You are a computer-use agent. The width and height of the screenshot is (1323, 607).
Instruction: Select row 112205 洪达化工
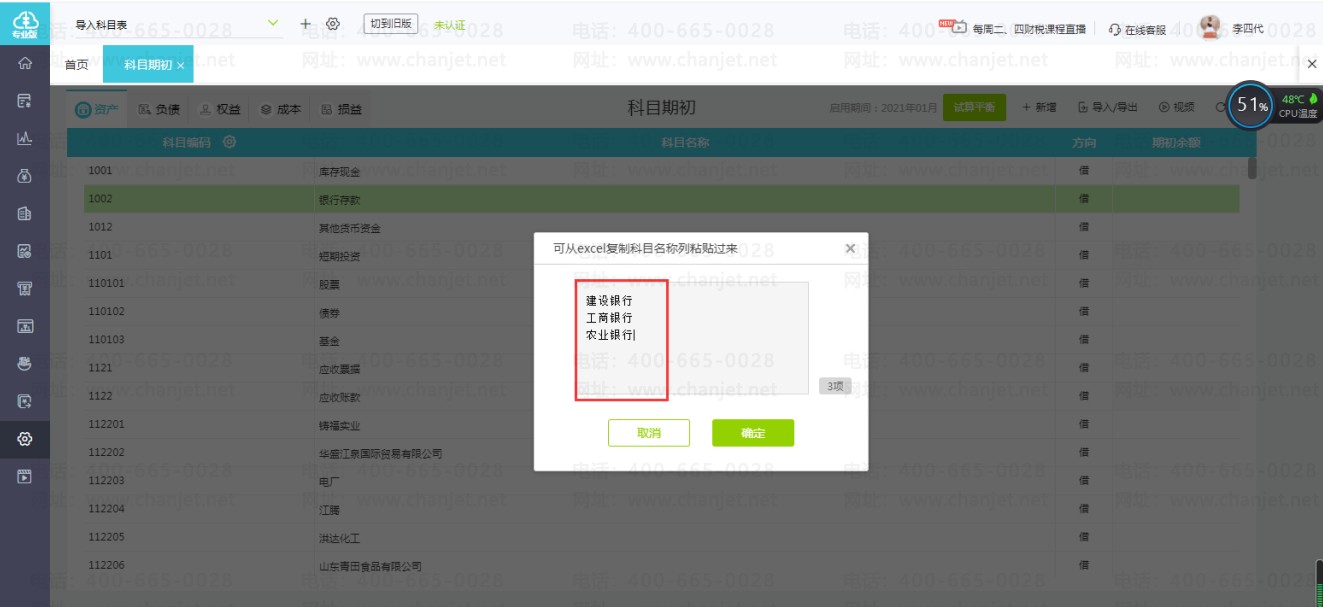(x=661, y=537)
